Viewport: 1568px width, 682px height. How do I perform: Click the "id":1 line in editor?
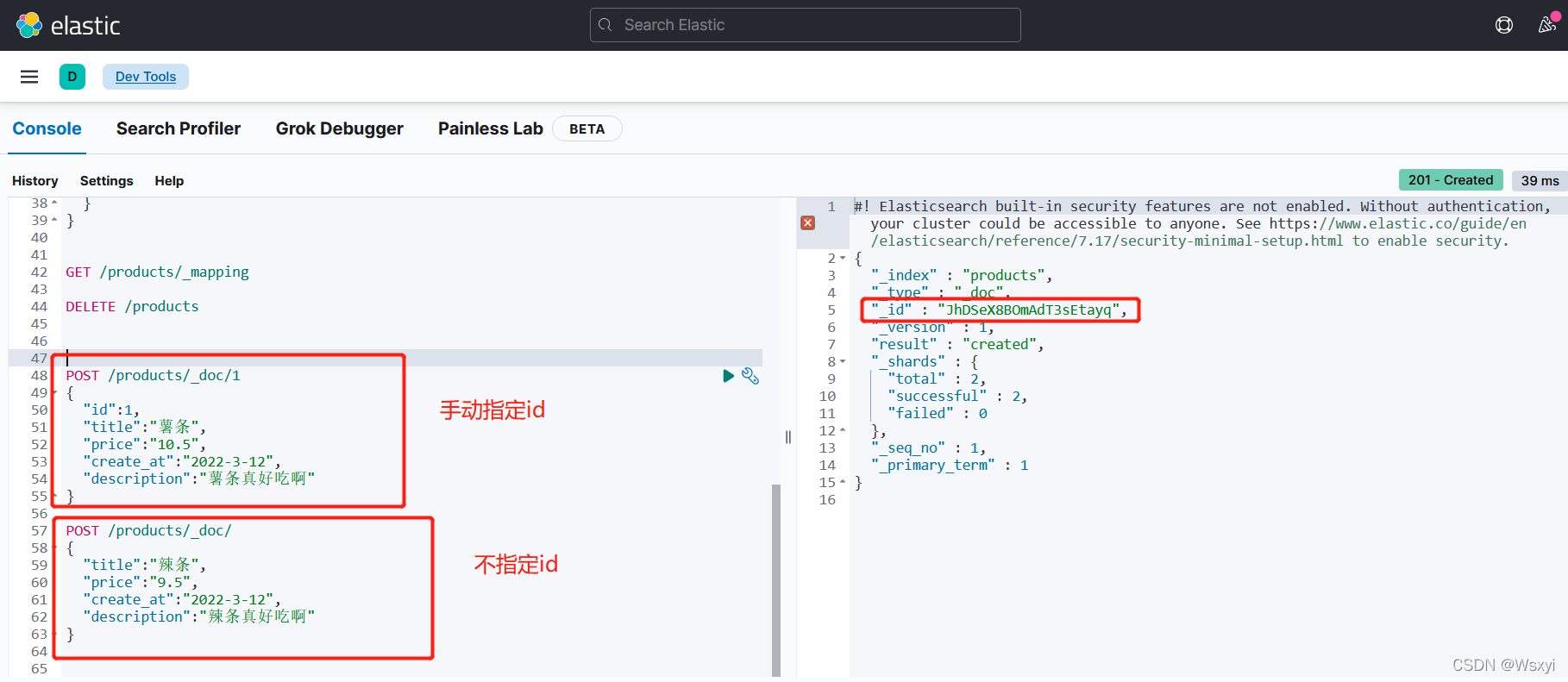(111, 410)
